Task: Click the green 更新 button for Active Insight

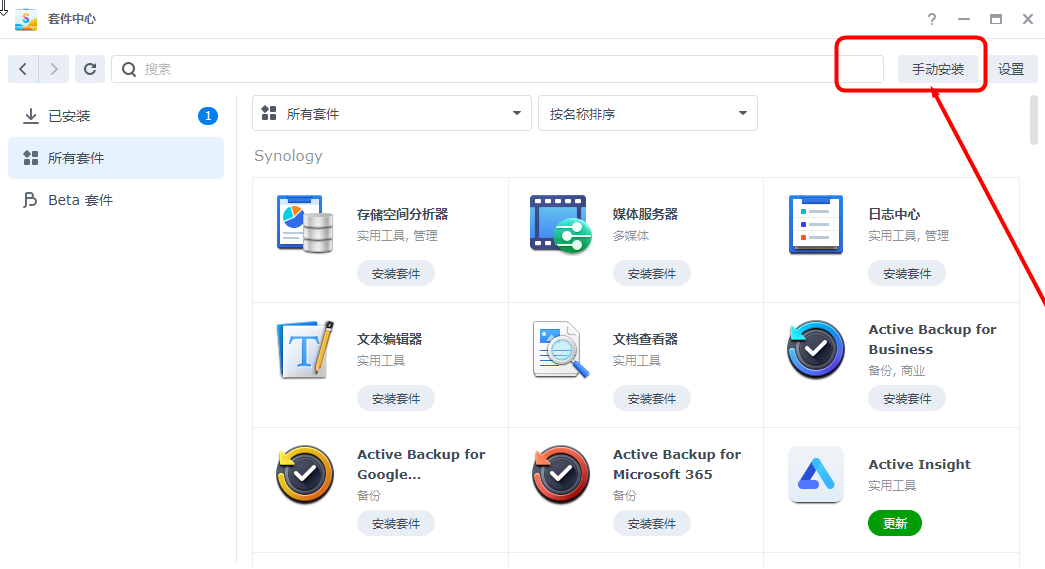Action: (x=895, y=524)
